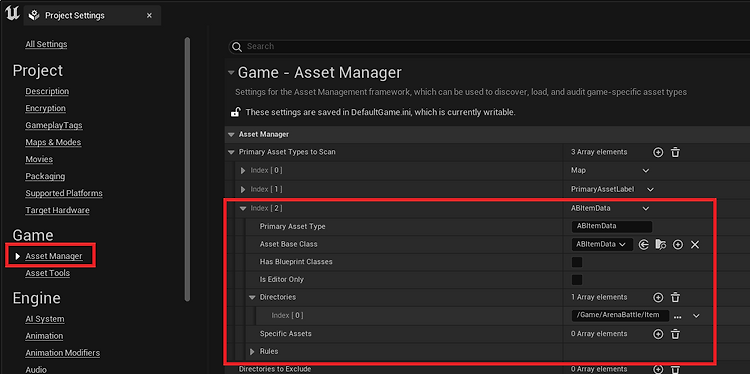Add an element to Directories array
The width and height of the screenshot is (750, 374).
pyautogui.click(x=658, y=297)
